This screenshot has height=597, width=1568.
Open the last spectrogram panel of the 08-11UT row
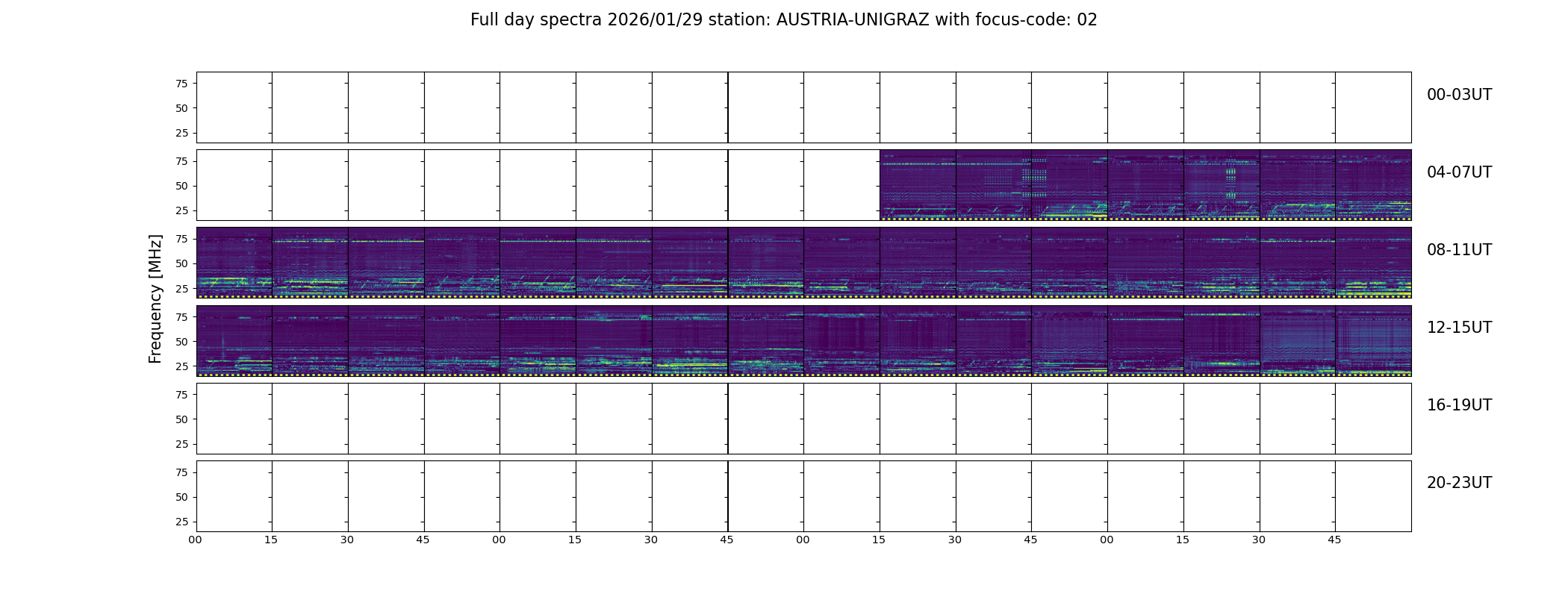point(1373,263)
